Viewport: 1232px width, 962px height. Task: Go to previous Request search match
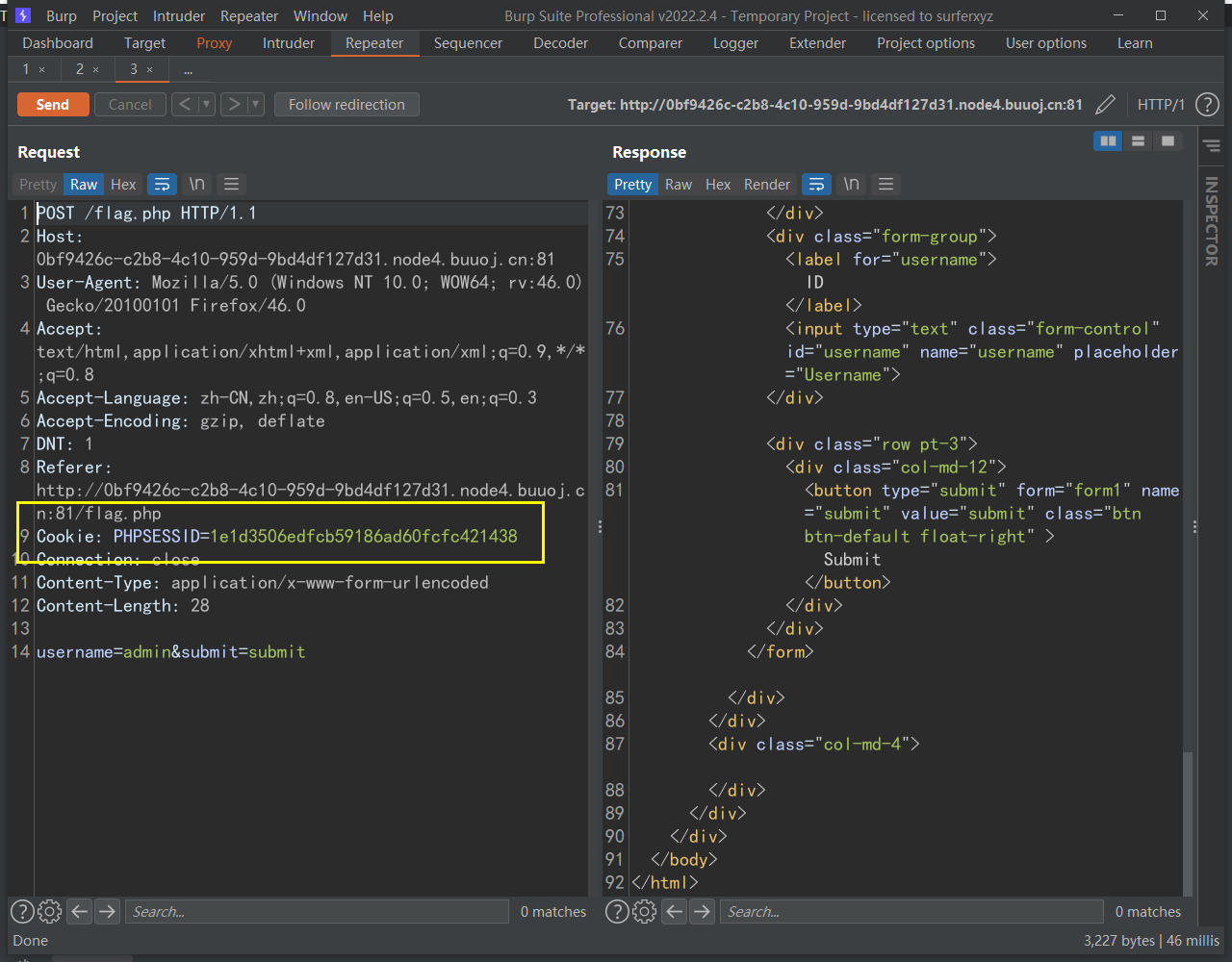coord(80,911)
